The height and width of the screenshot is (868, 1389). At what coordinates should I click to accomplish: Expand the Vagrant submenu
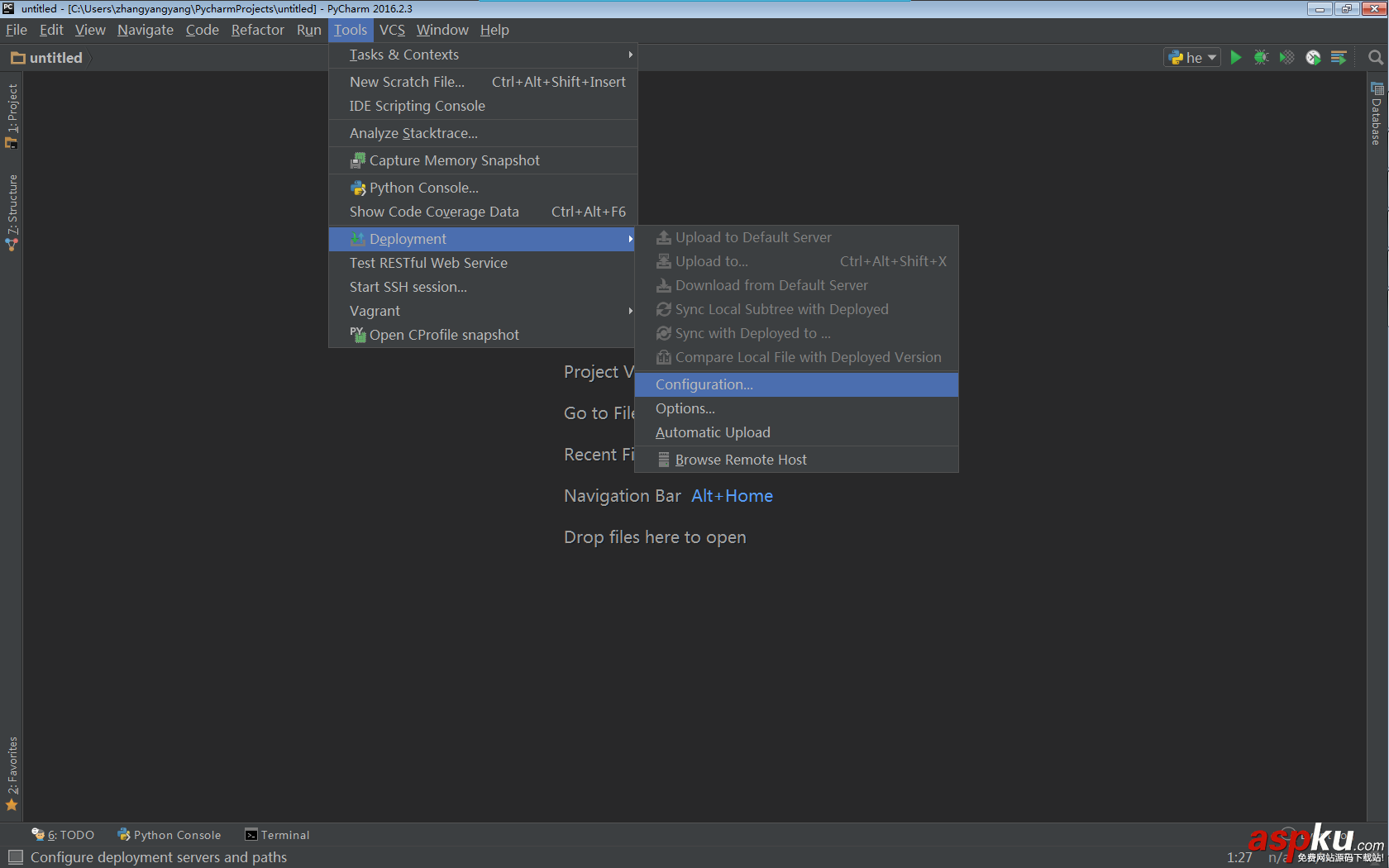[483, 311]
